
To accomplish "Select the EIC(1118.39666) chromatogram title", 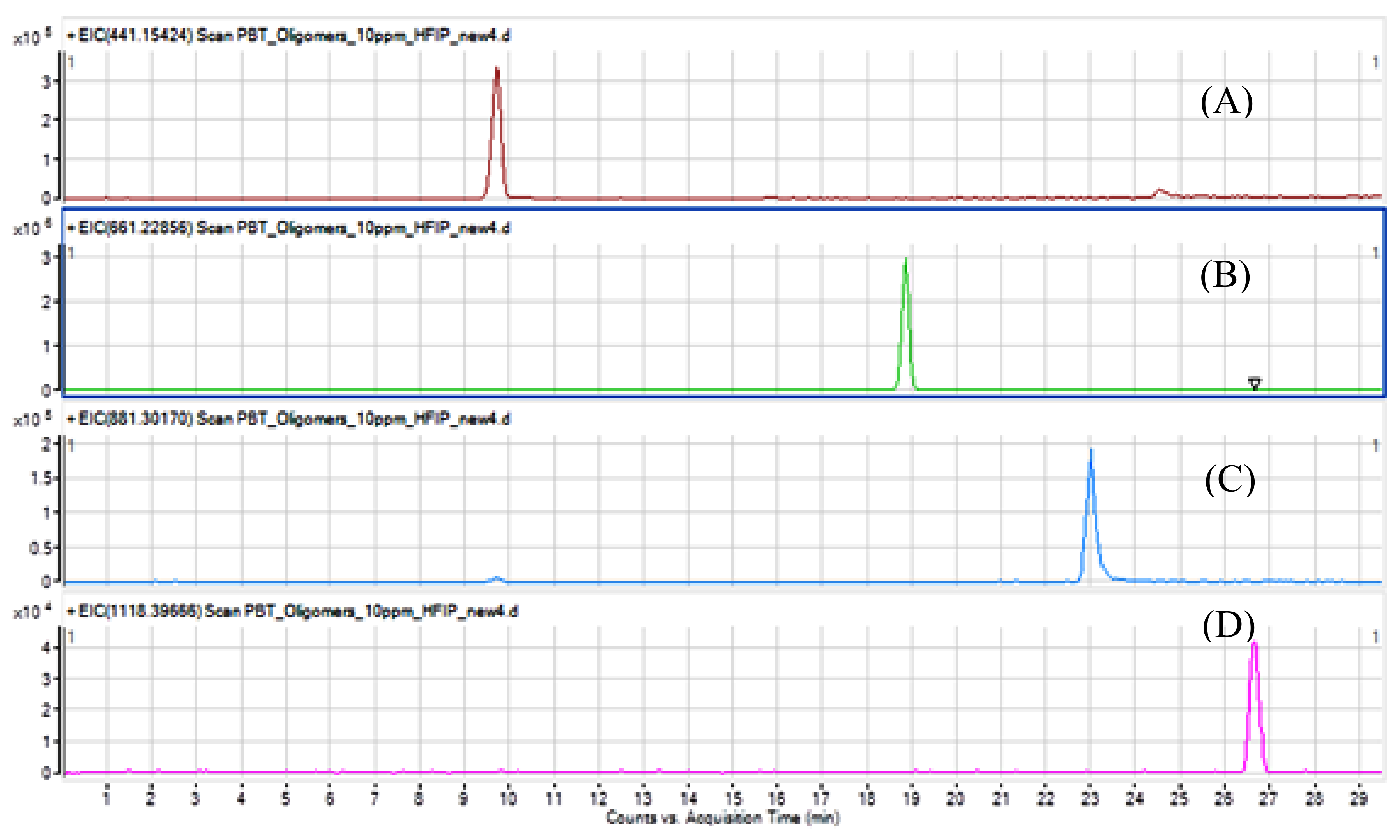I will click(293, 611).
